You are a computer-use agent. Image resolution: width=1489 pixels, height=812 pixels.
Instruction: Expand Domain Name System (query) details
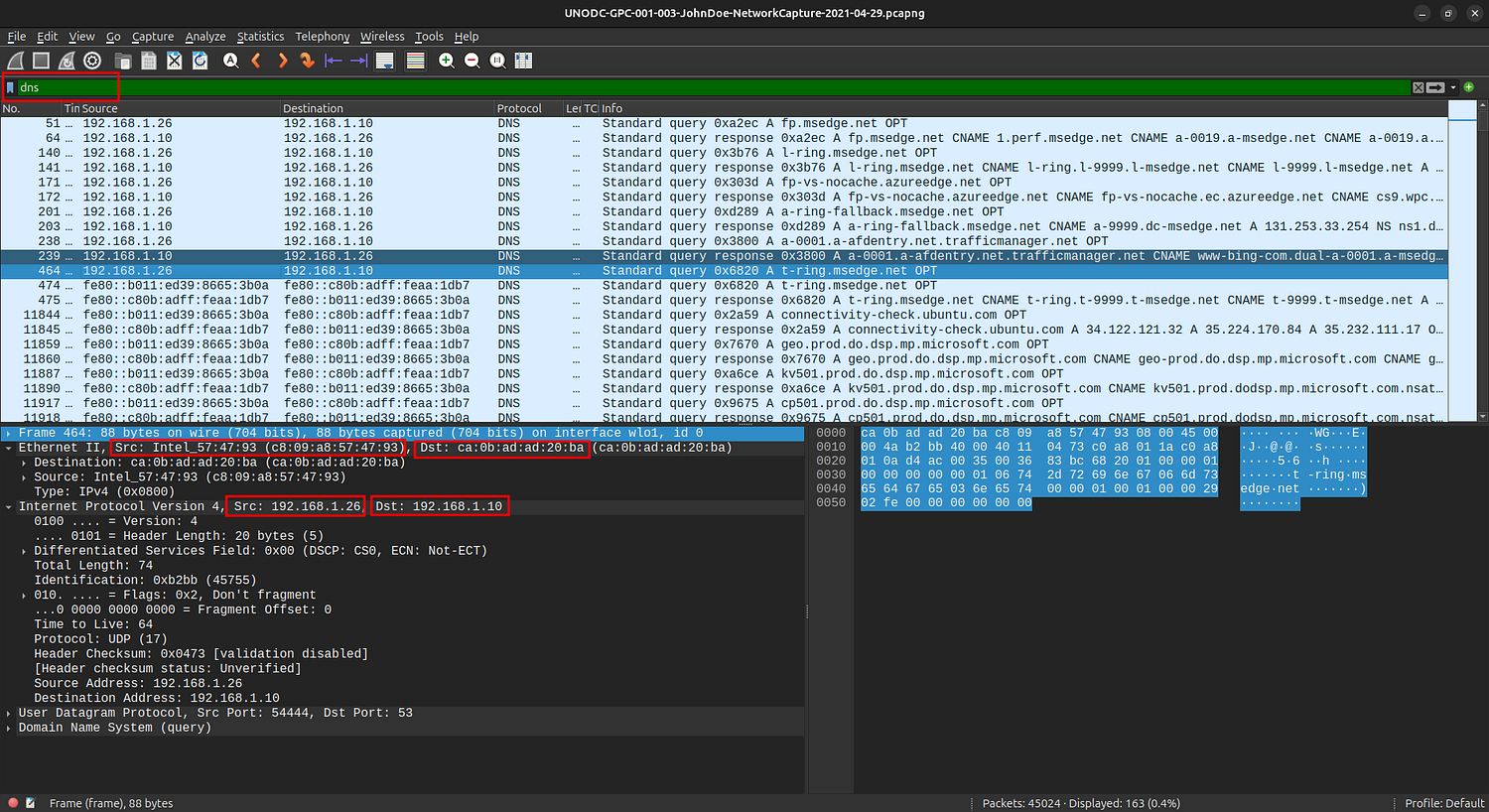9,728
